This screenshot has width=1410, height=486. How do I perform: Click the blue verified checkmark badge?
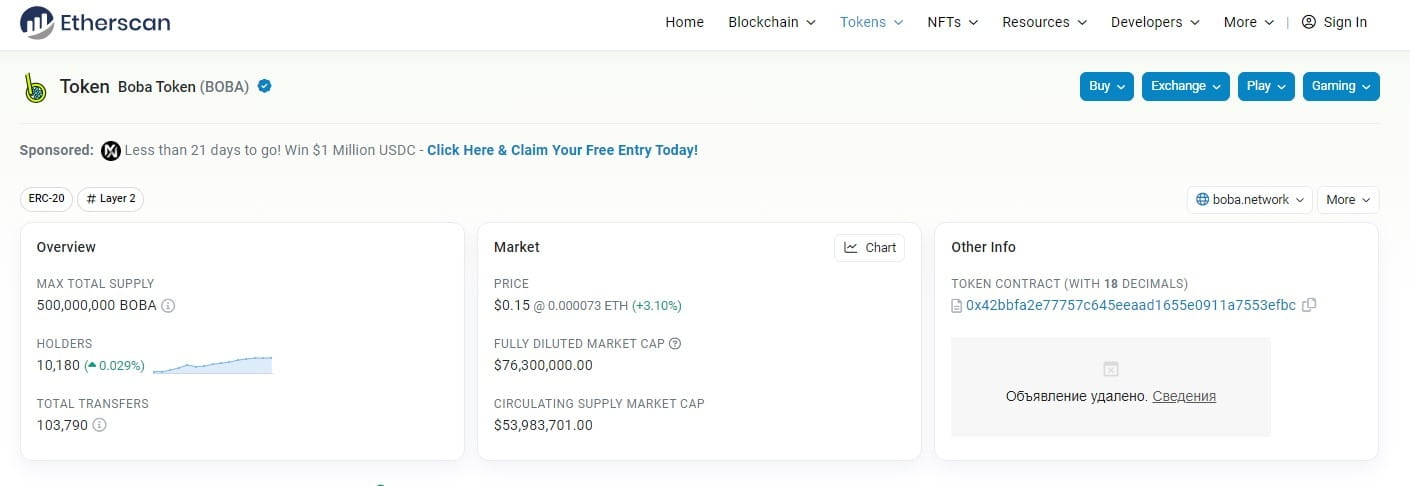click(x=265, y=87)
